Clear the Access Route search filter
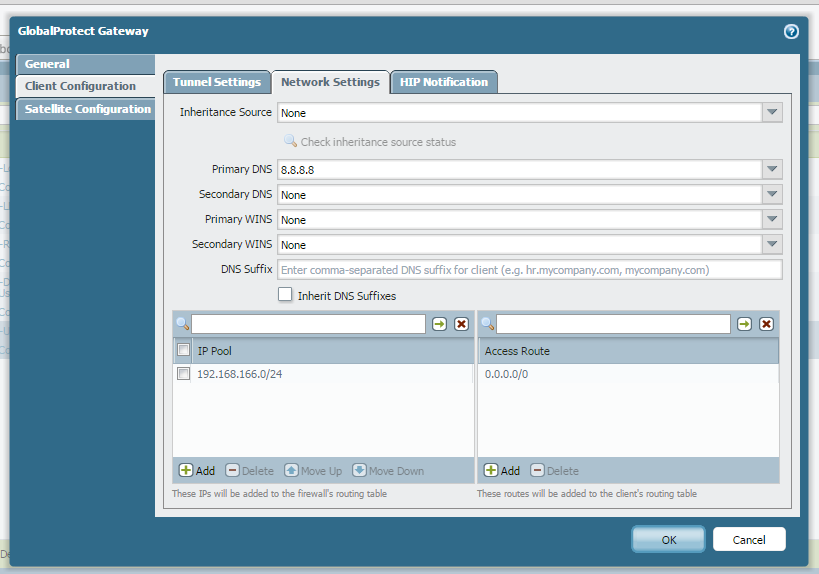 (766, 324)
